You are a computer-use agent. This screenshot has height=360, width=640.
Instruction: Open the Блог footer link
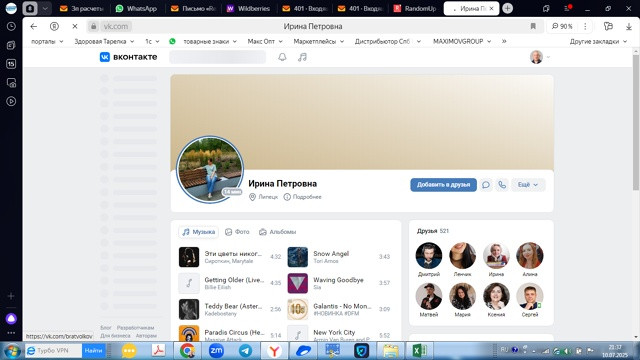[x=106, y=328]
